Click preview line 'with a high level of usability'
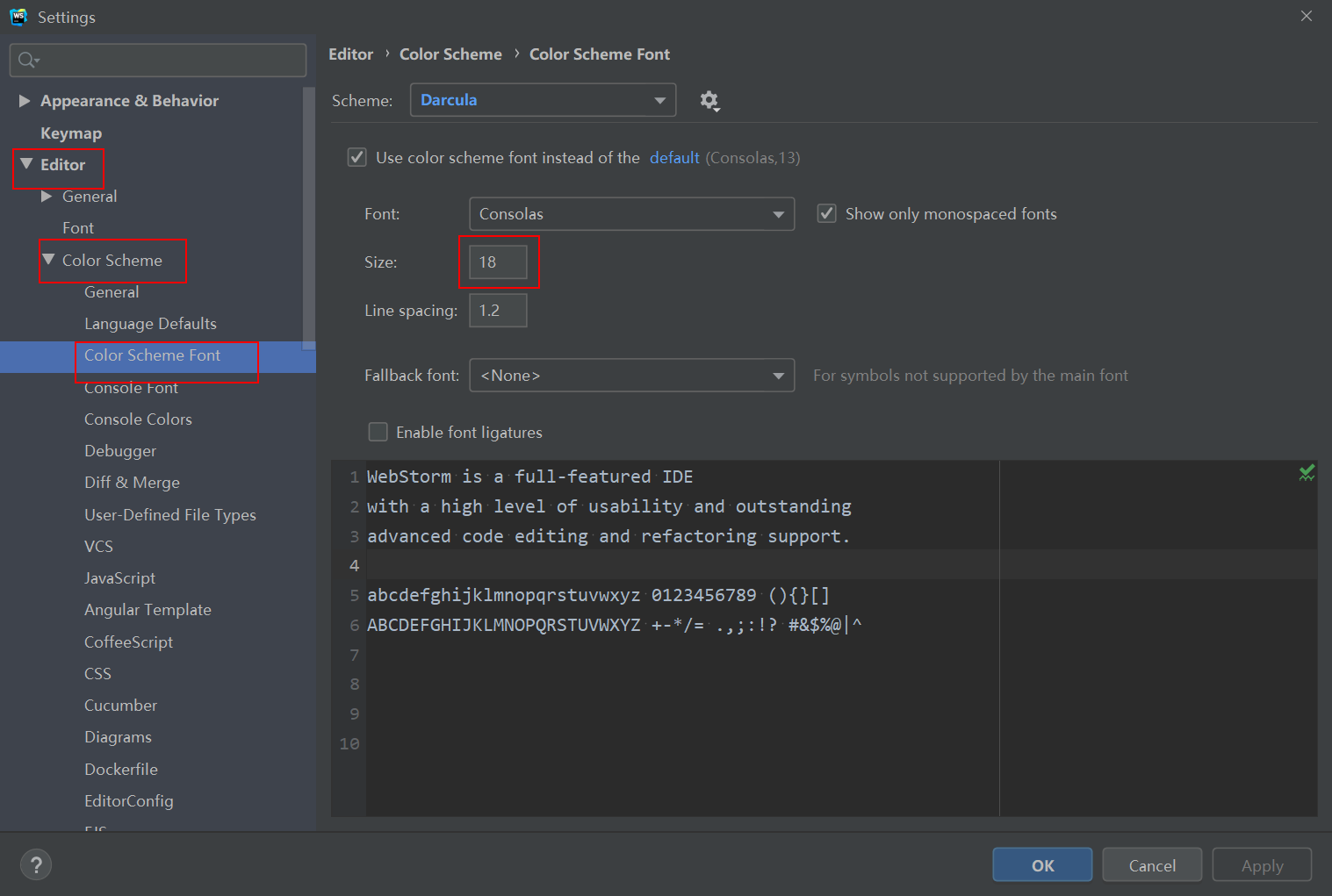This screenshot has height=896, width=1332. tap(609, 506)
